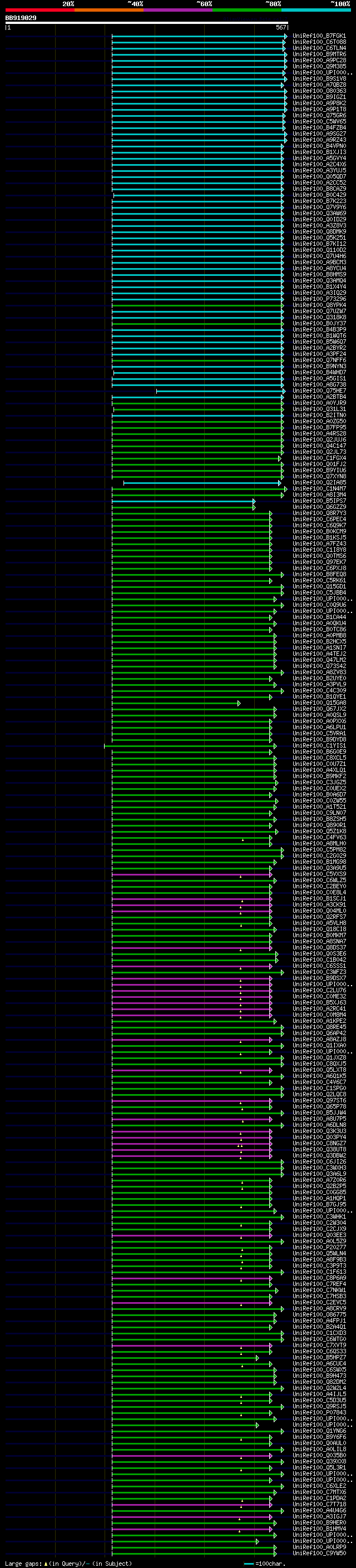The image size is (356, 1568).
Task: Open hit UniRef100_A5GVY4
Action: coord(319,159)
